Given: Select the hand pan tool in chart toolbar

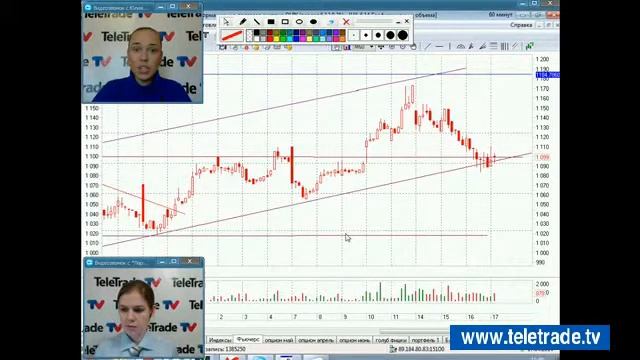Looking at the screenshot, I should 413,47.
